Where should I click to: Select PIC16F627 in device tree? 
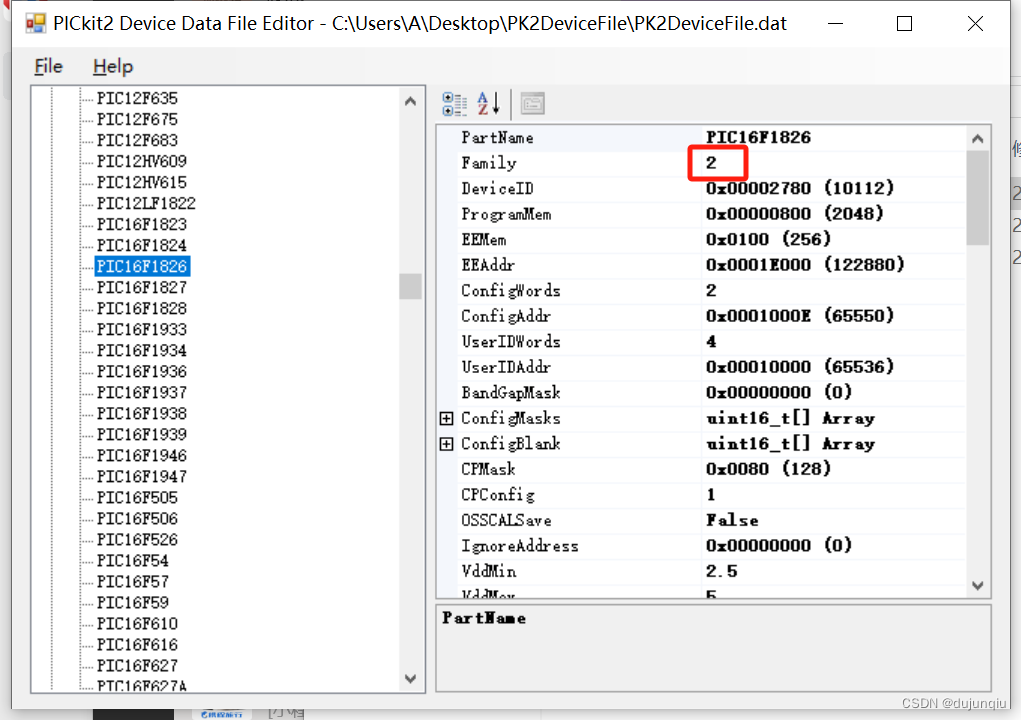[137, 666]
